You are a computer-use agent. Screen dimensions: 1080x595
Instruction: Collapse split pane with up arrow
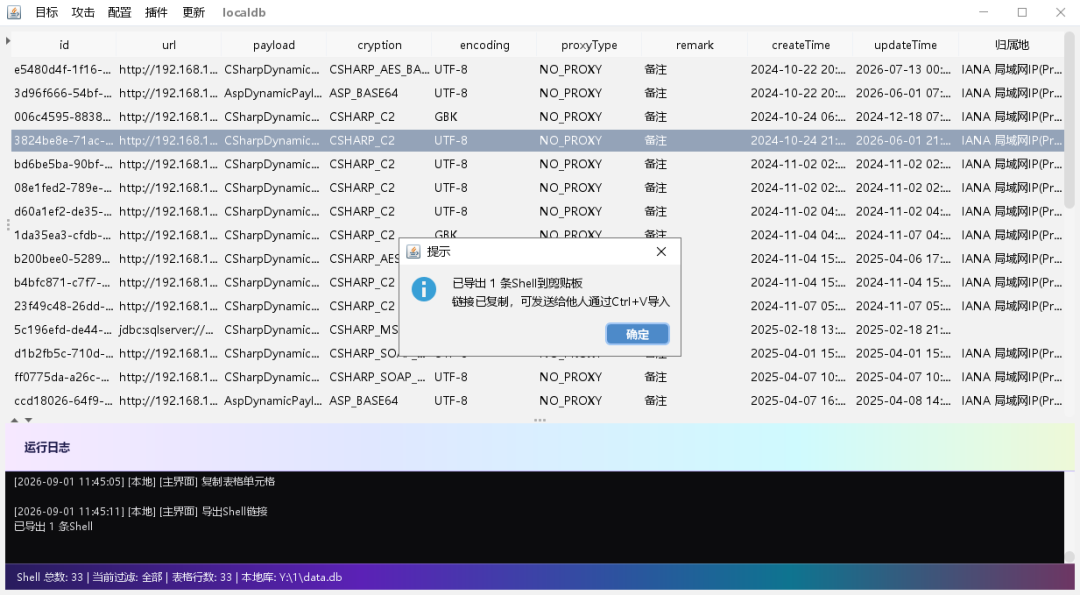14,419
